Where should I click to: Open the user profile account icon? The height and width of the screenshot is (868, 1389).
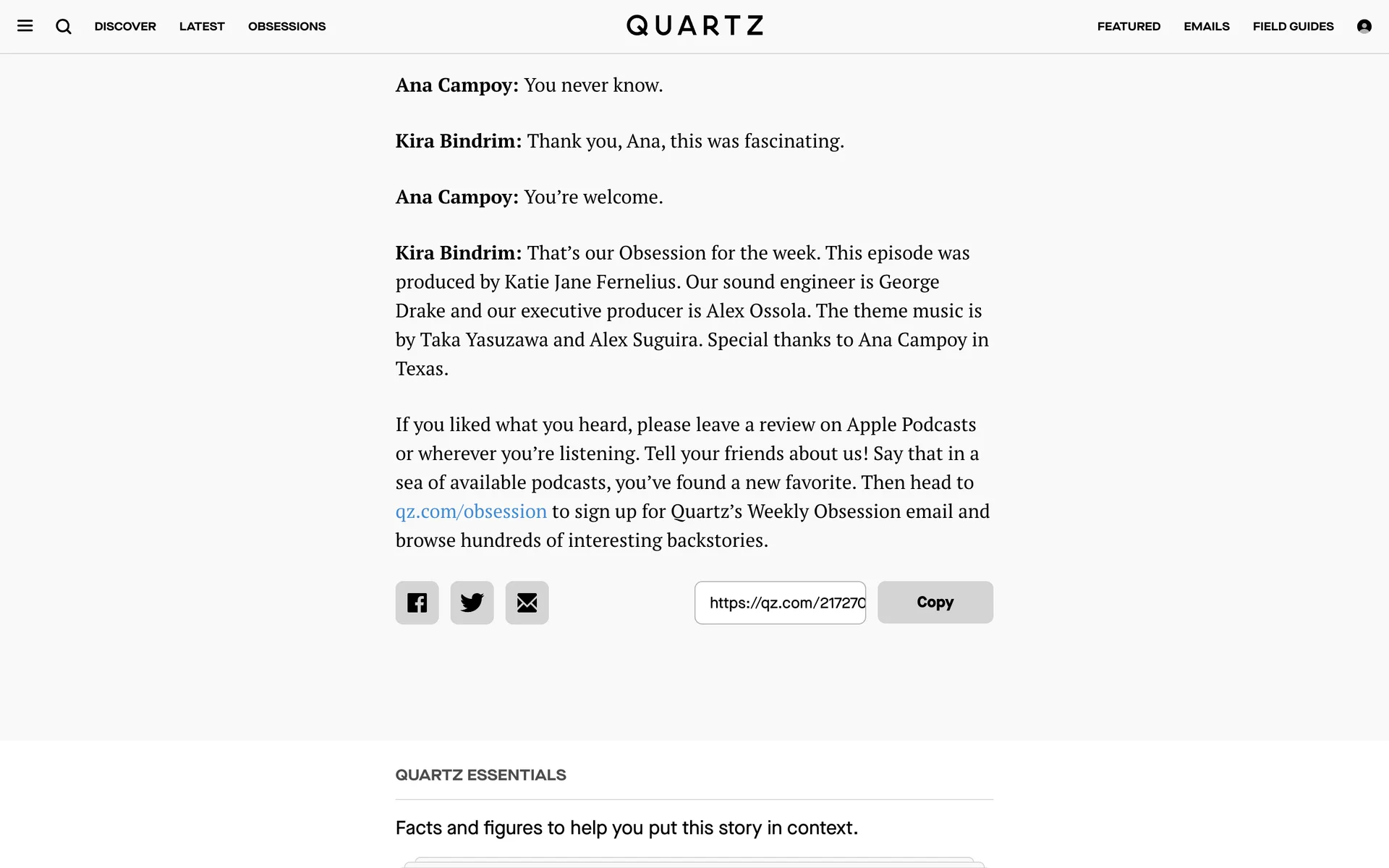(1364, 27)
